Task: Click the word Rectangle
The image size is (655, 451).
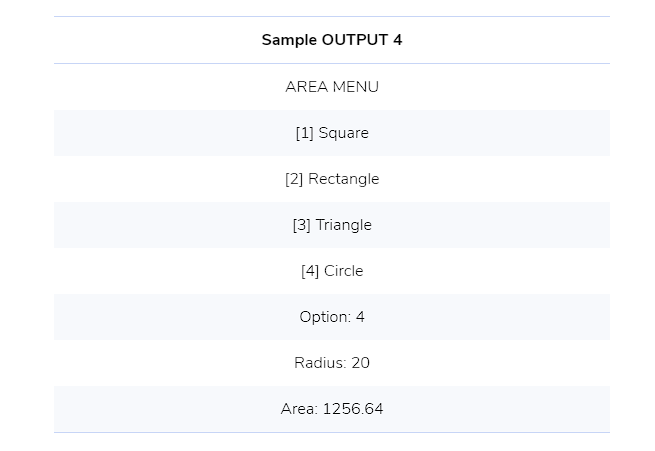Action: pyautogui.click(x=343, y=180)
